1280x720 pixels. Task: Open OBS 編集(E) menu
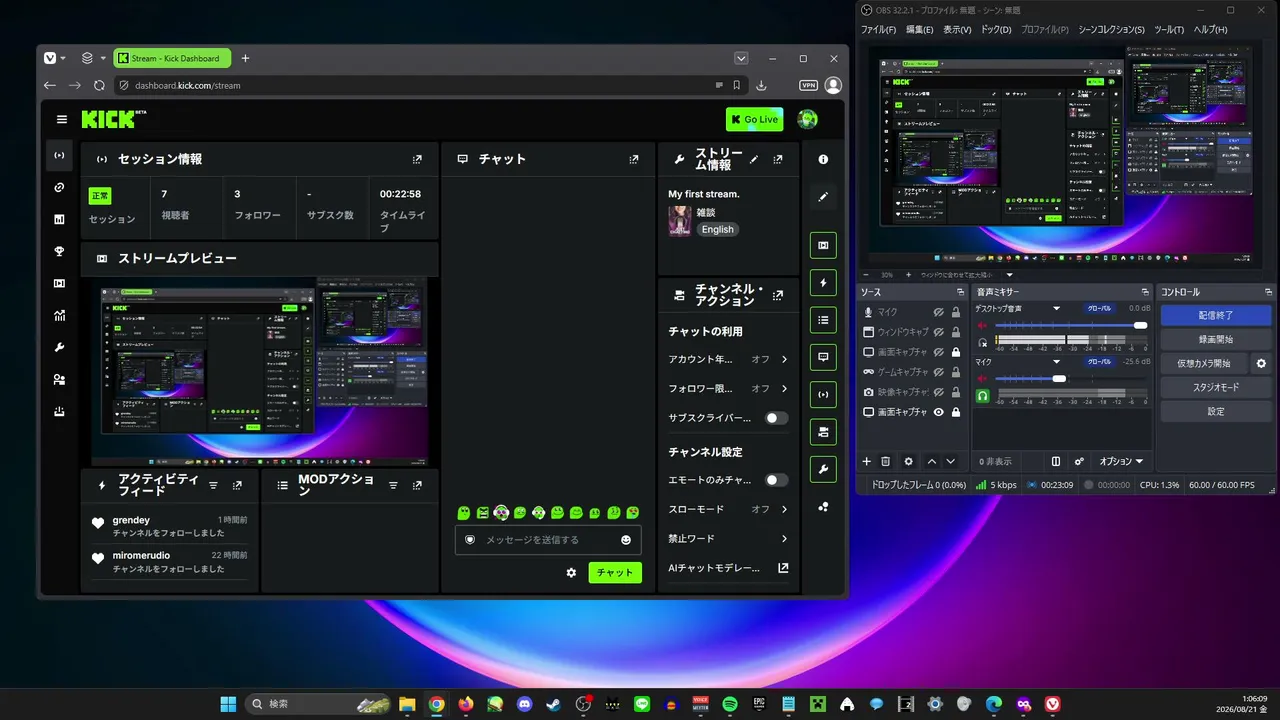[919, 30]
